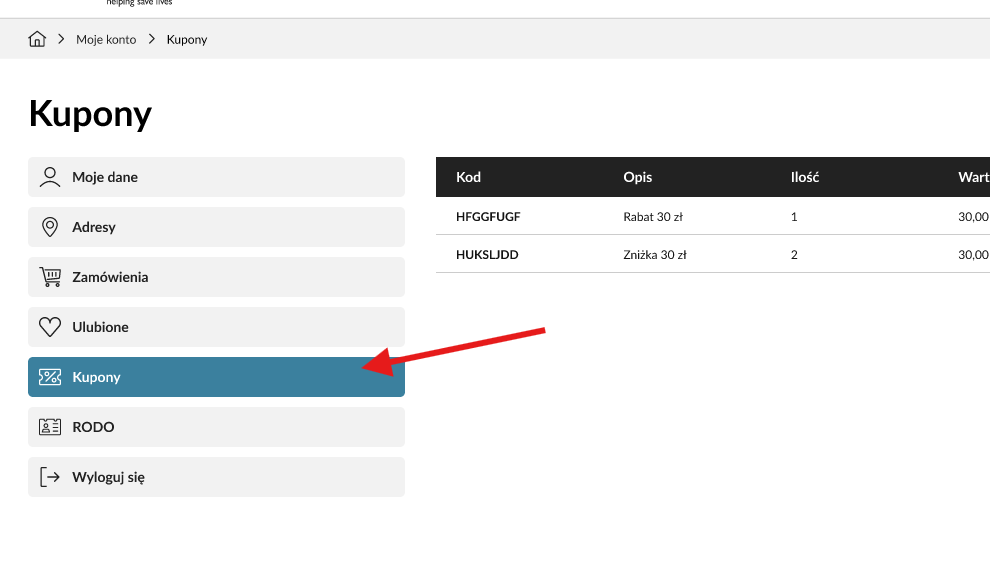
Task: Click the Kupony breadcrumb text
Action: point(187,39)
